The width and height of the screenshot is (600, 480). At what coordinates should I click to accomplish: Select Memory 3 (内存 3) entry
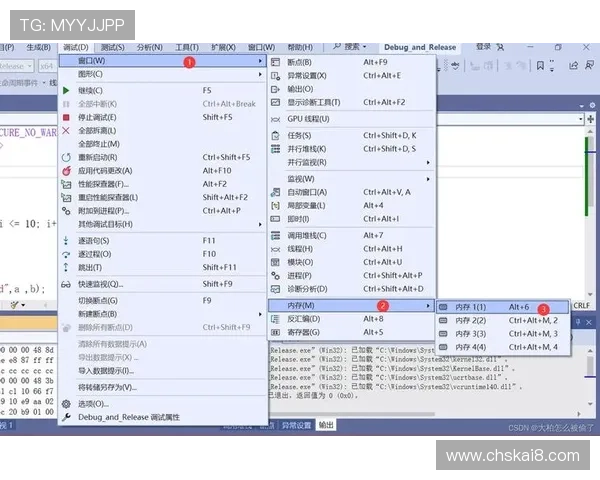[502, 334]
